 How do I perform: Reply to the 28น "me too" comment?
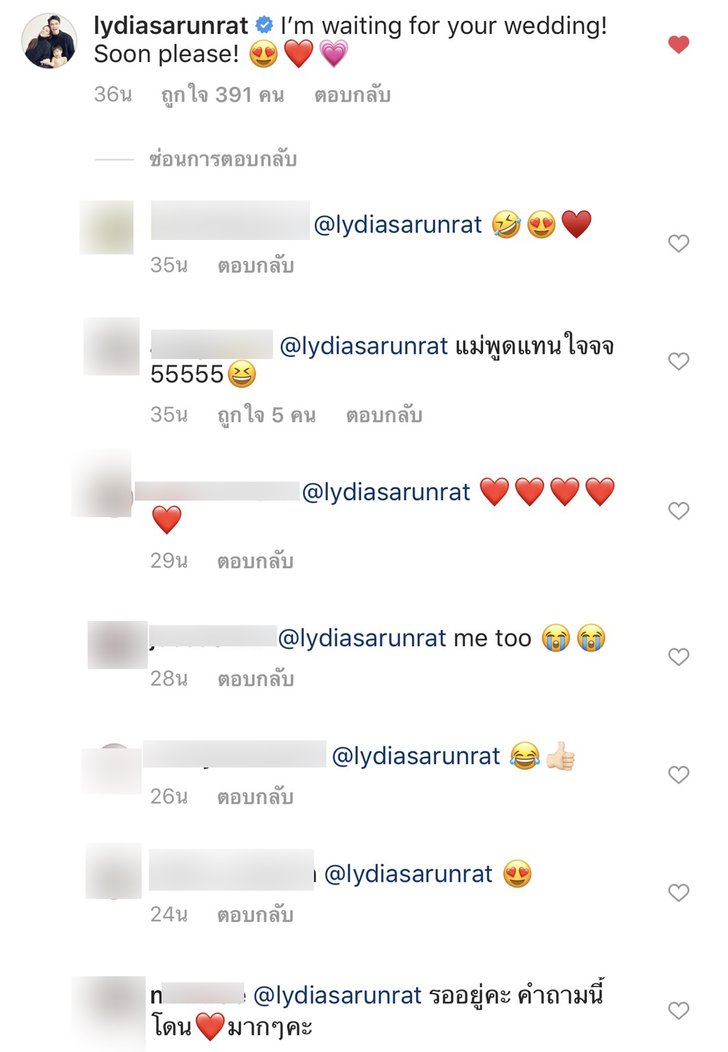(256, 679)
